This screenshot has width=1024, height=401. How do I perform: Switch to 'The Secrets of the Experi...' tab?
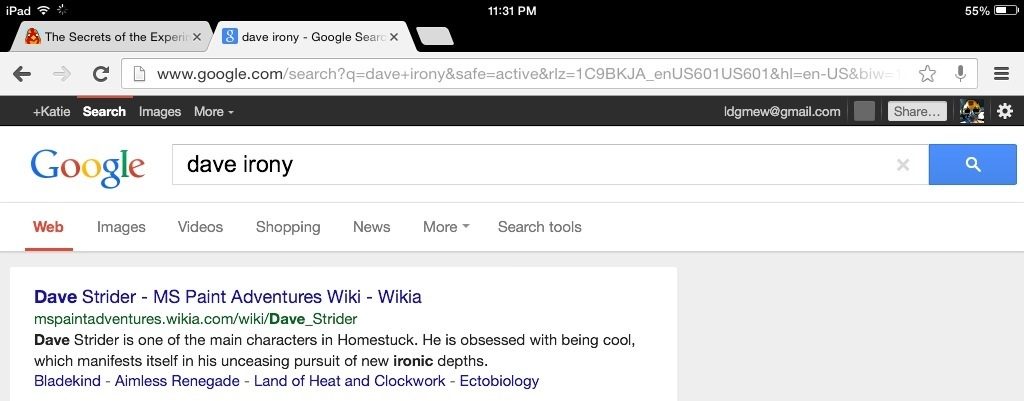click(112, 37)
